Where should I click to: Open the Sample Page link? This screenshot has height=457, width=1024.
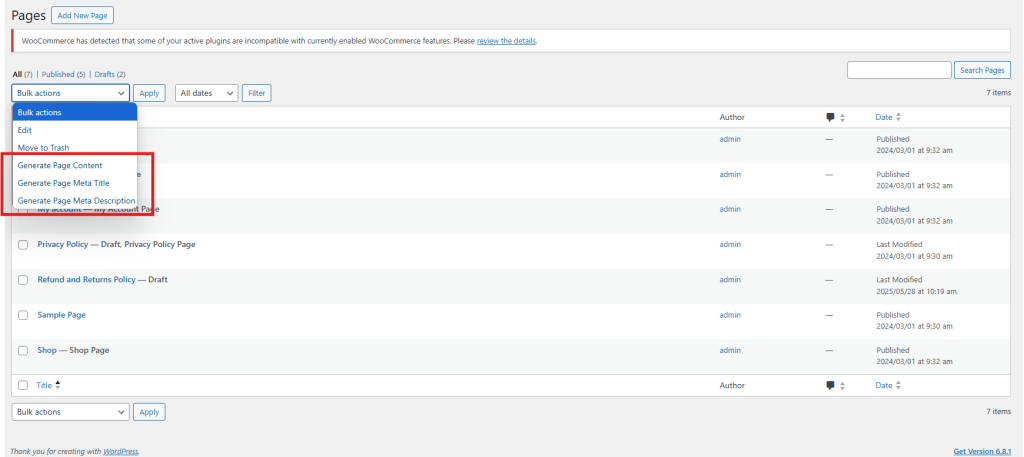[x=61, y=315]
